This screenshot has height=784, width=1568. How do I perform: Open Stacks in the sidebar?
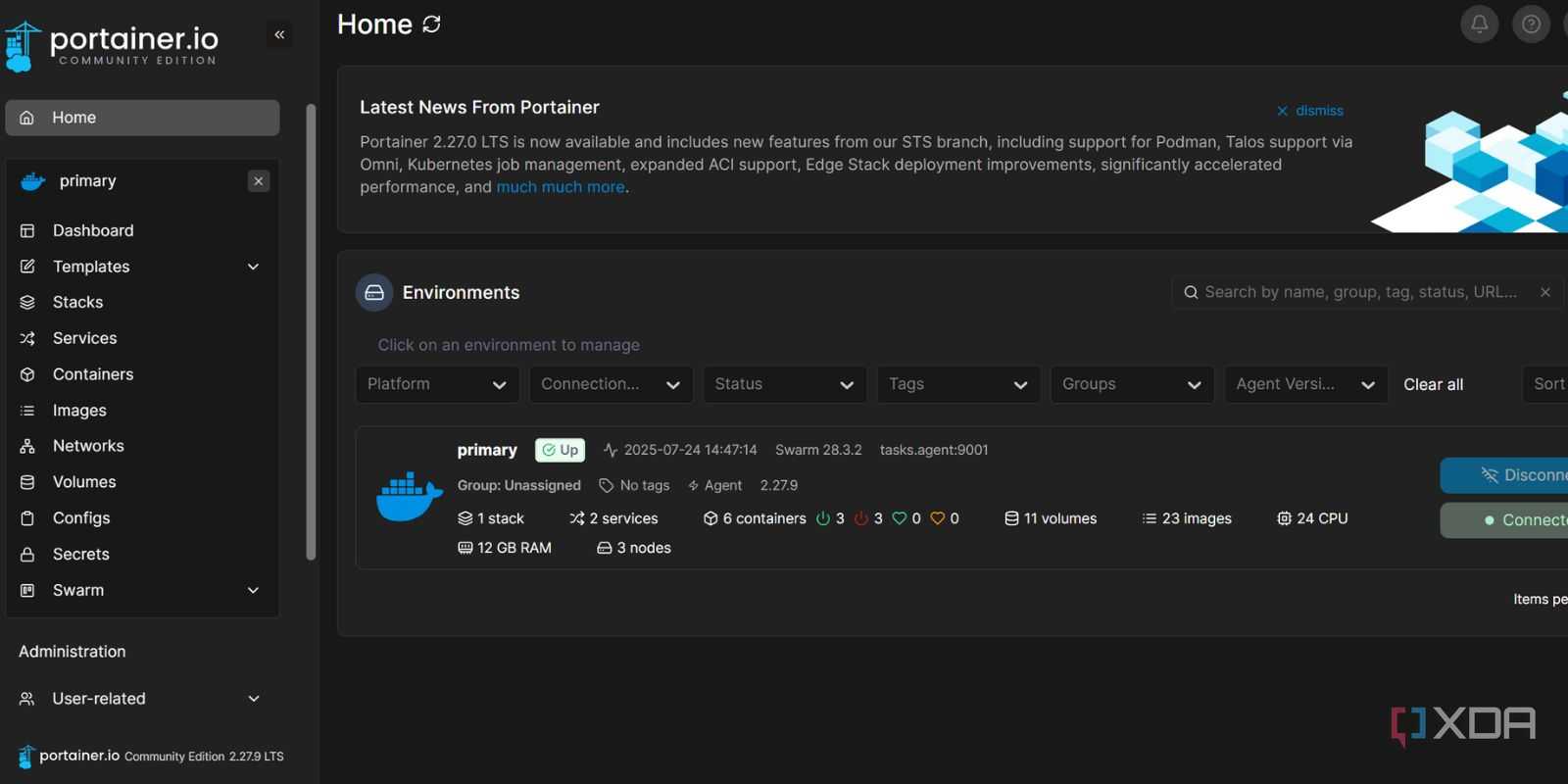[142, 302]
